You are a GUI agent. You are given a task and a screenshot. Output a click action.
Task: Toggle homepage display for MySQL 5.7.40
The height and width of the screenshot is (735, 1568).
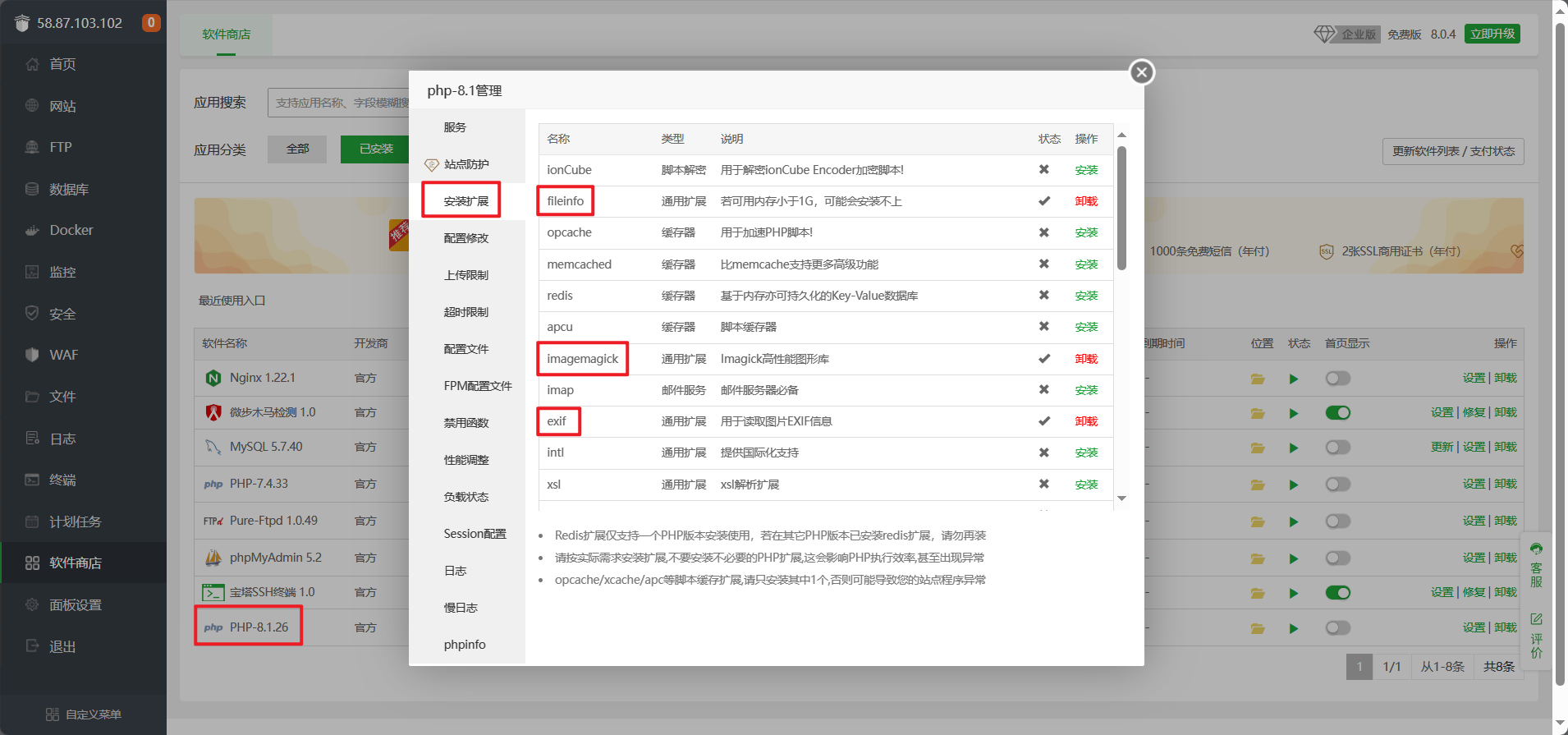click(x=1337, y=448)
